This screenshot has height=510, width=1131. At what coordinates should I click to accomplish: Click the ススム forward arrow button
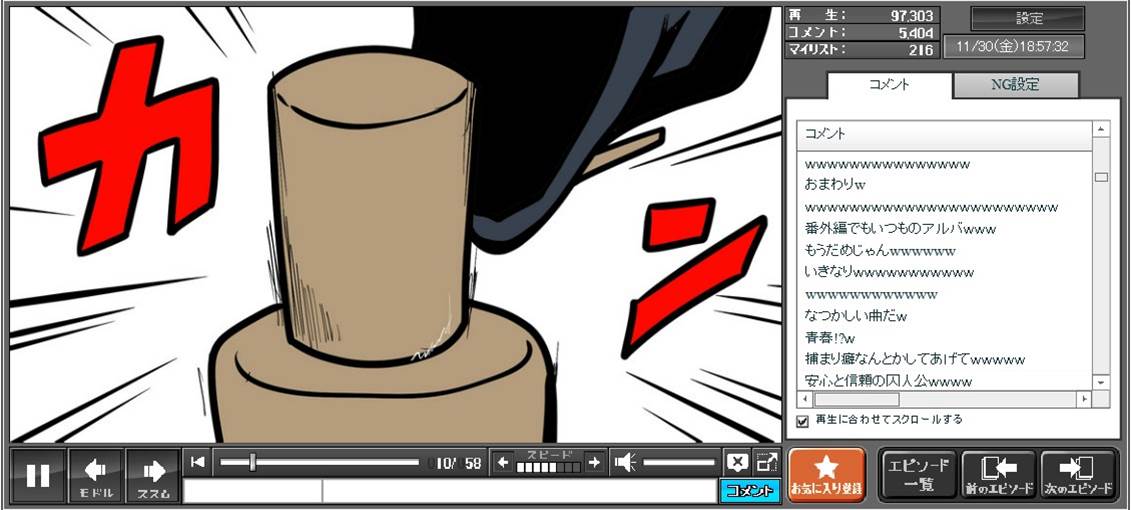point(153,476)
